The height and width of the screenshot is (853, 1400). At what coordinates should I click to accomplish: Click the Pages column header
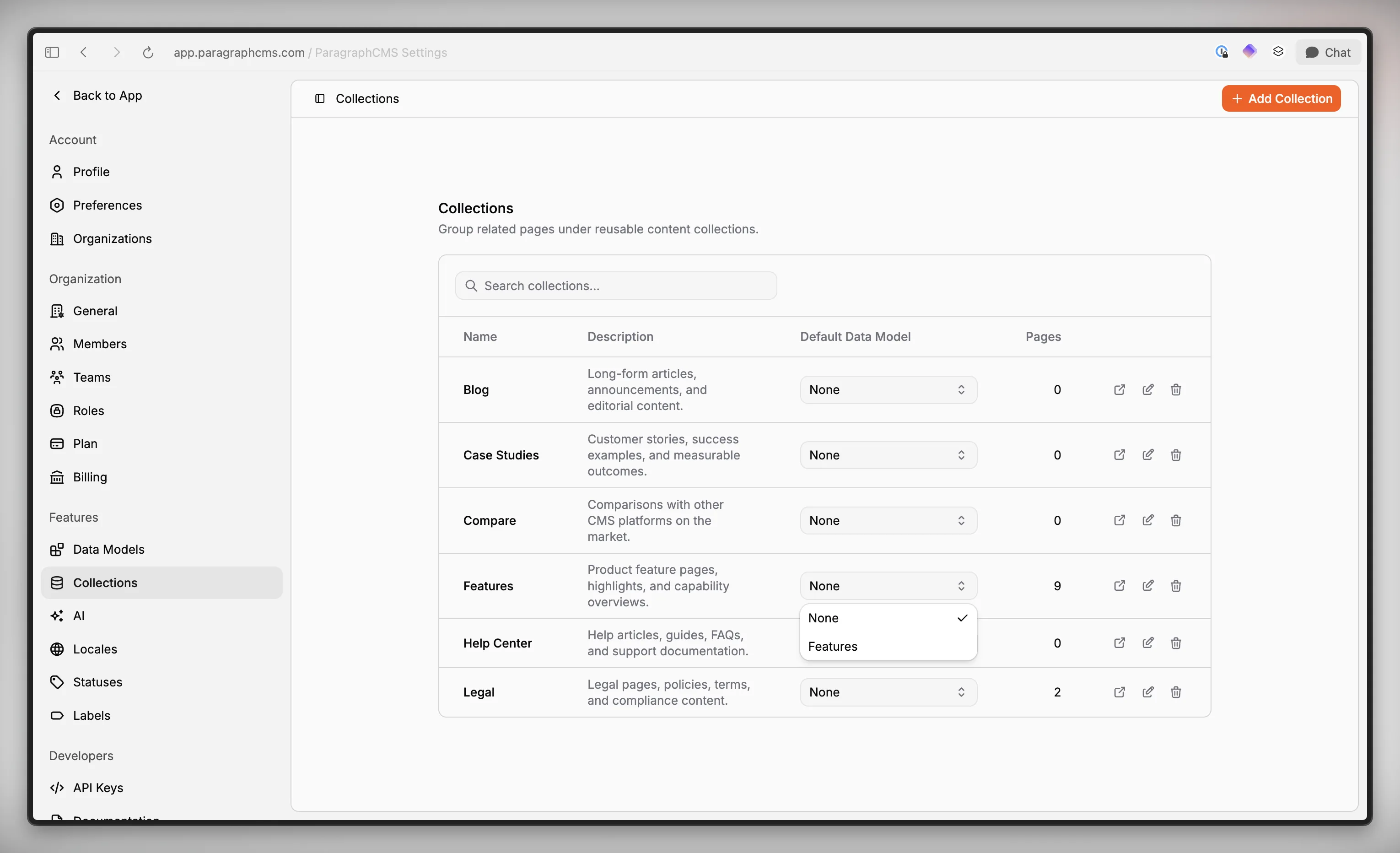(1043, 336)
